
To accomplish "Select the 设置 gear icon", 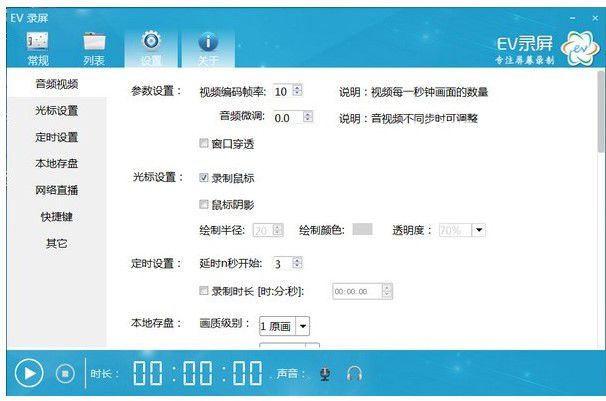I will [x=151, y=41].
